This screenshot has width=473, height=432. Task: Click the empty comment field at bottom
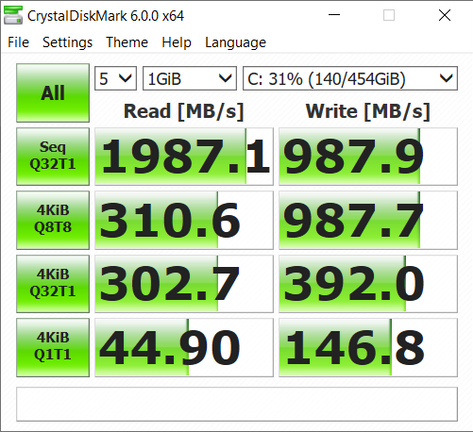(237, 404)
